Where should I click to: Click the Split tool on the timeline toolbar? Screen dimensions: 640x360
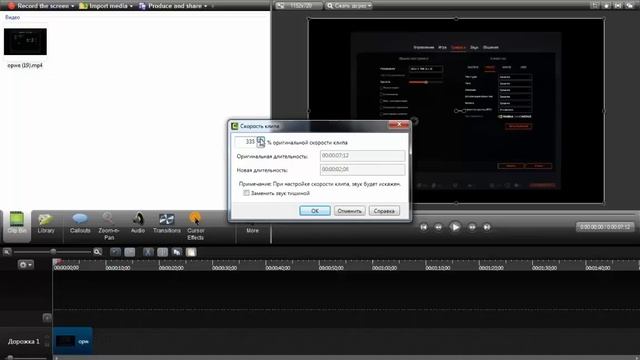click(162, 252)
